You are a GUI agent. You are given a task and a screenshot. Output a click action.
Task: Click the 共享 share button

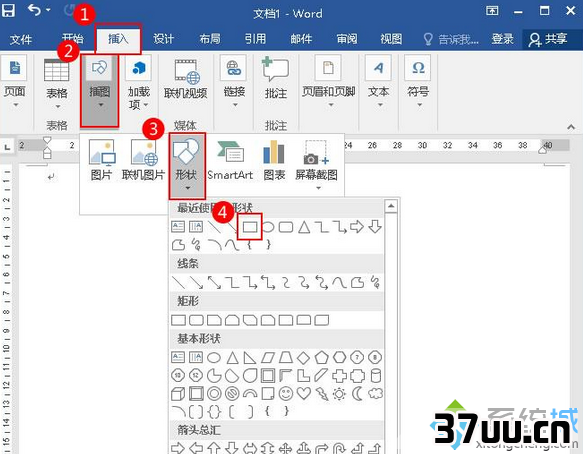[x=548, y=39]
